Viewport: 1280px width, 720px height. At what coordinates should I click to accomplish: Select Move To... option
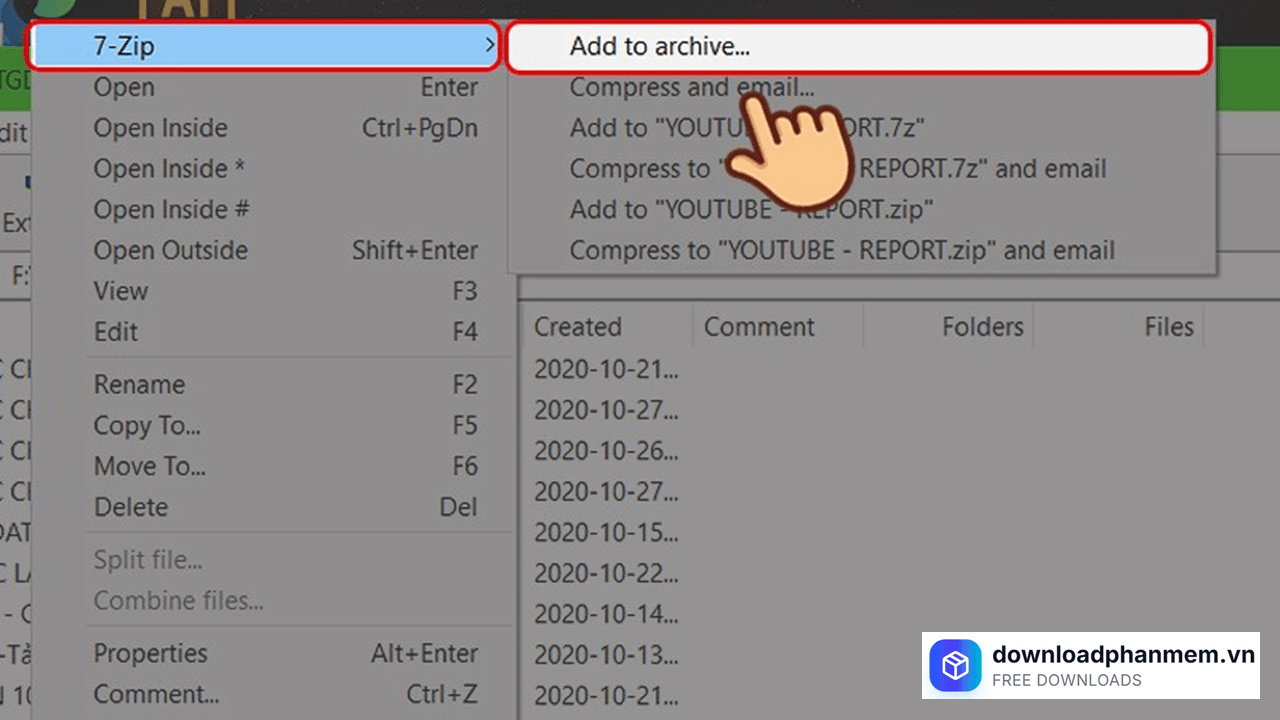(x=149, y=466)
